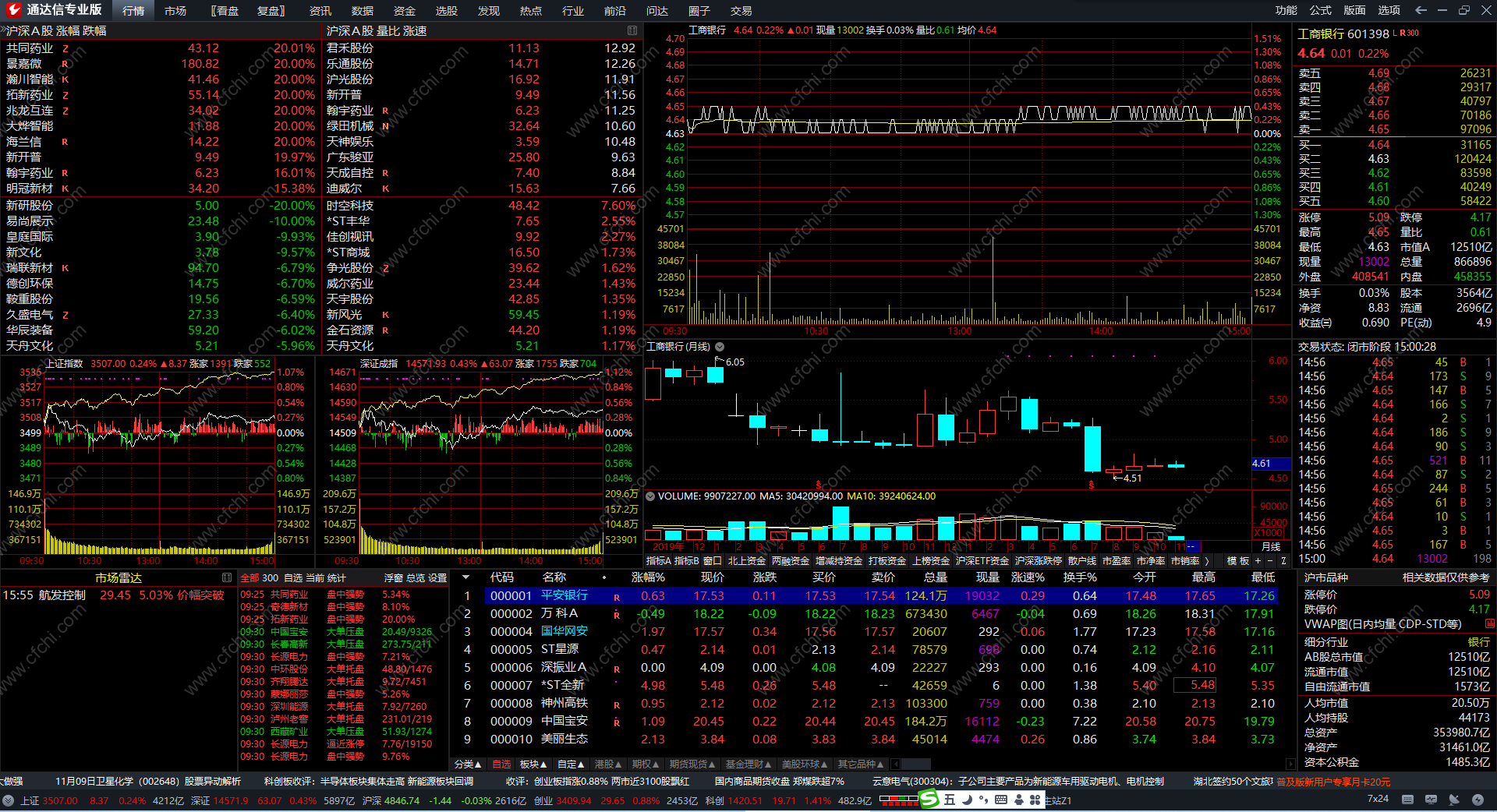Select 当前 filter in market radar
This screenshot has width=1497, height=812.
tap(315, 578)
